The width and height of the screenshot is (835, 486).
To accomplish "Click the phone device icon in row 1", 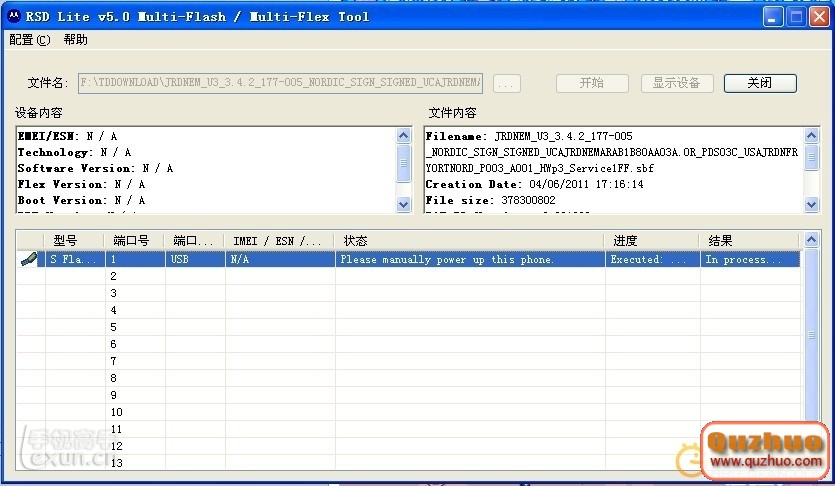I will 29,259.
